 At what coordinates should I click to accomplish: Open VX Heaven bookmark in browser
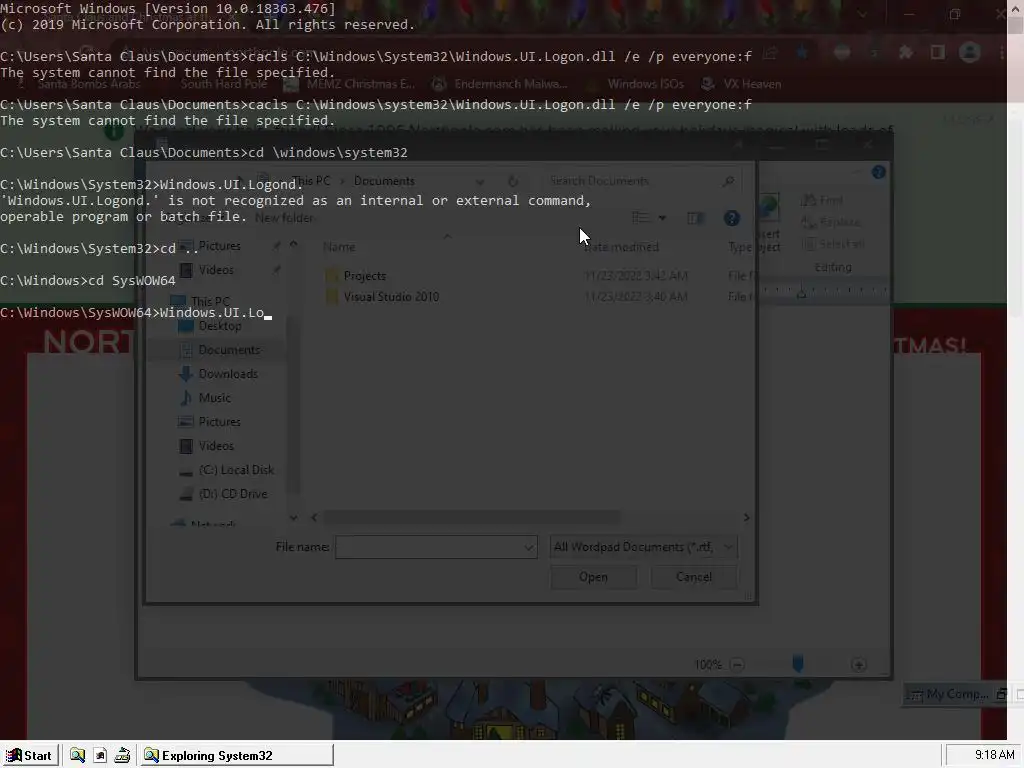pyautogui.click(x=741, y=84)
